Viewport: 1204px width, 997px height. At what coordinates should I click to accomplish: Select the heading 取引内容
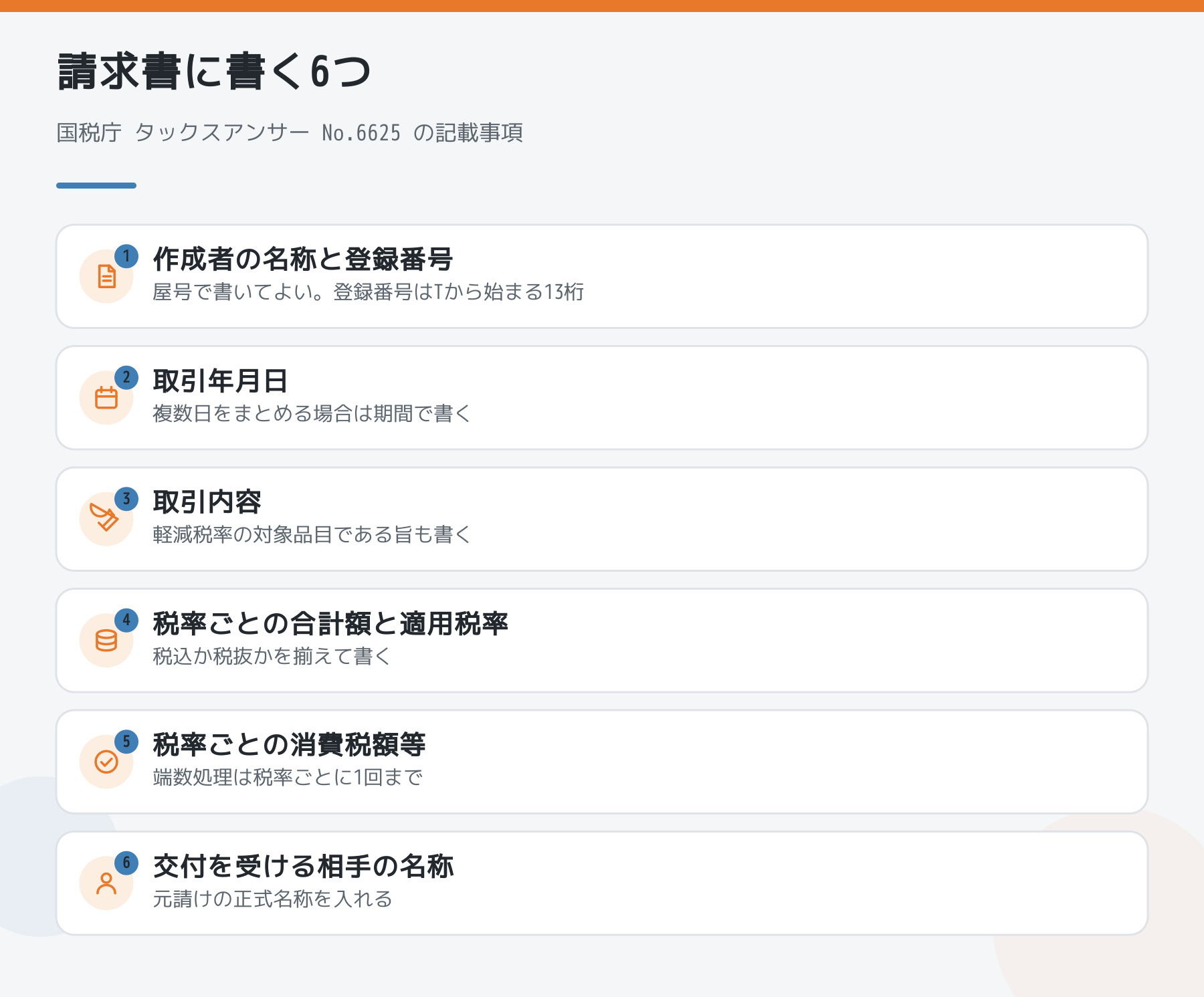[207, 502]
